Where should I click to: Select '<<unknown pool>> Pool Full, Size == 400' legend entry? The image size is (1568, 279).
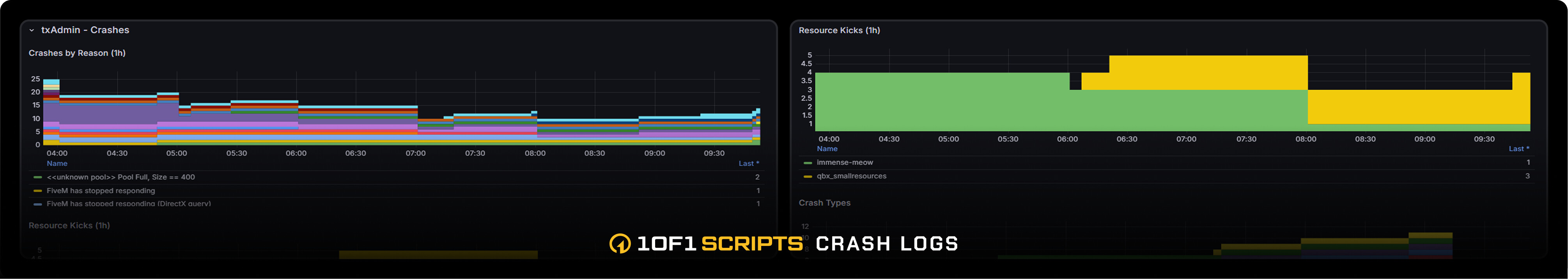[x=120, y=177]
